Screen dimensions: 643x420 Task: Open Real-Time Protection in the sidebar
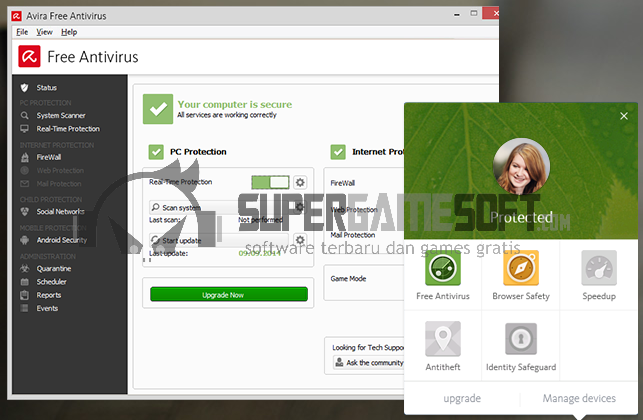(68, 129)
